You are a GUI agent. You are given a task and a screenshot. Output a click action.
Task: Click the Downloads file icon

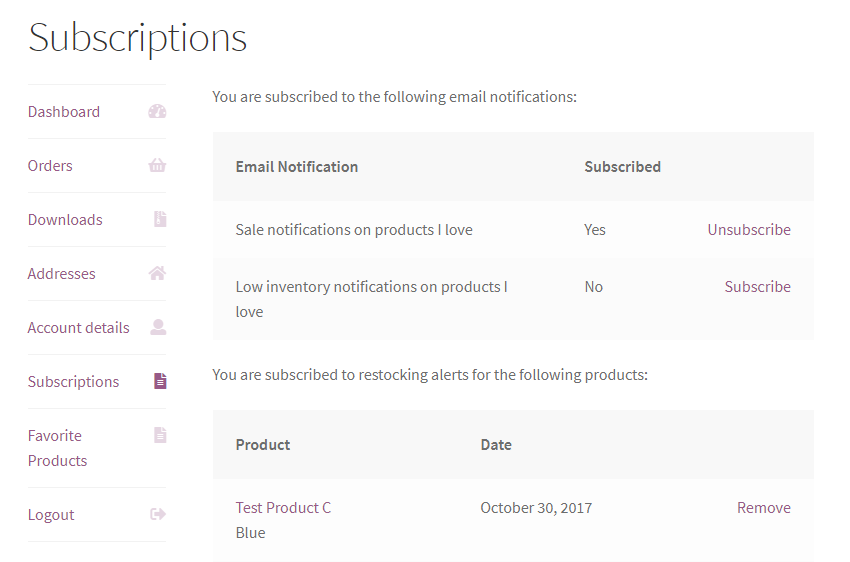159,220
